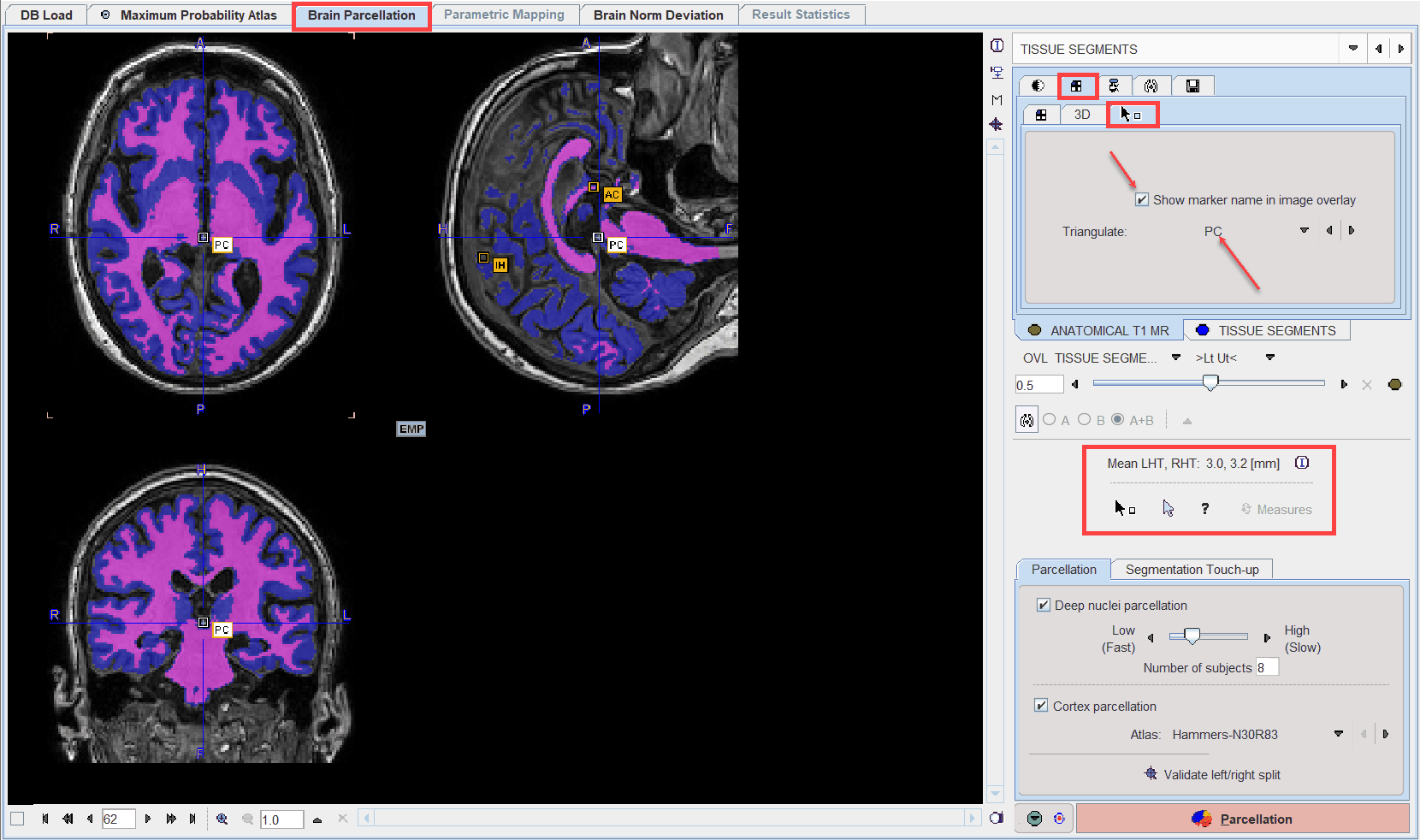This screenshot has height=840, width=1420.
Task: Select the outlined arrow pointer tool
Action: (x=1168, y=508)
